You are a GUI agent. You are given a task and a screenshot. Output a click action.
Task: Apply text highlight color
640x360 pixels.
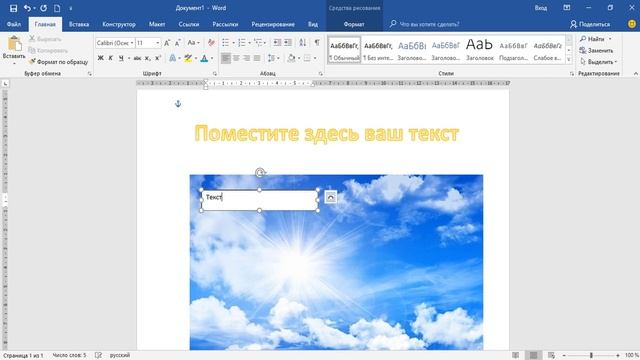click(x=188, y=58)
